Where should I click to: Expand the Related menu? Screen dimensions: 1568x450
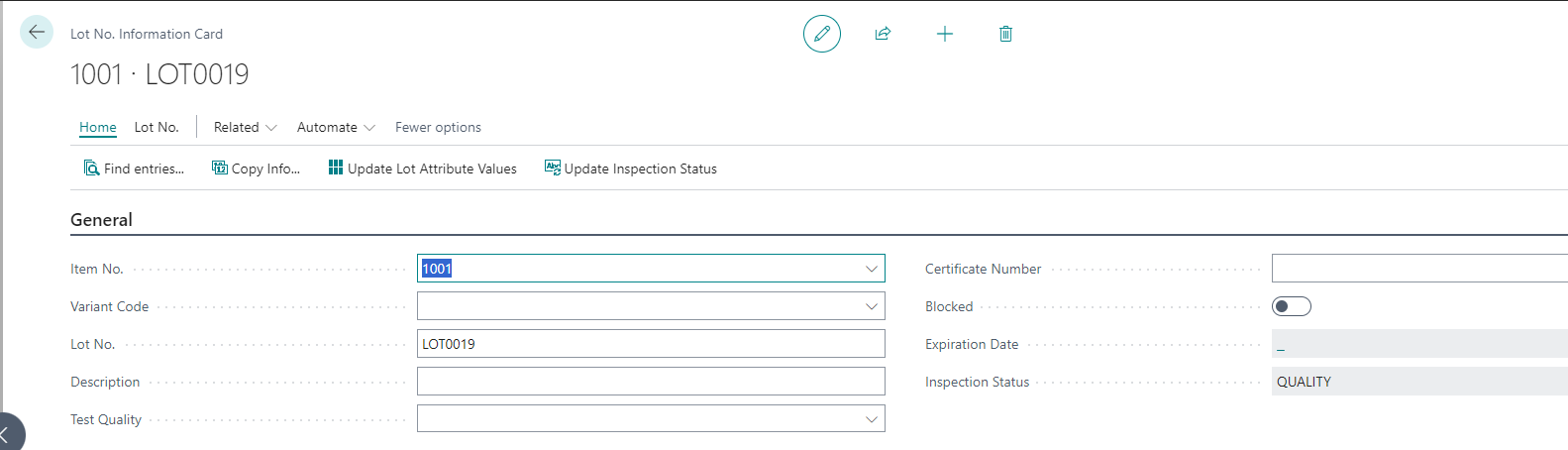click(x=245, y=127)
